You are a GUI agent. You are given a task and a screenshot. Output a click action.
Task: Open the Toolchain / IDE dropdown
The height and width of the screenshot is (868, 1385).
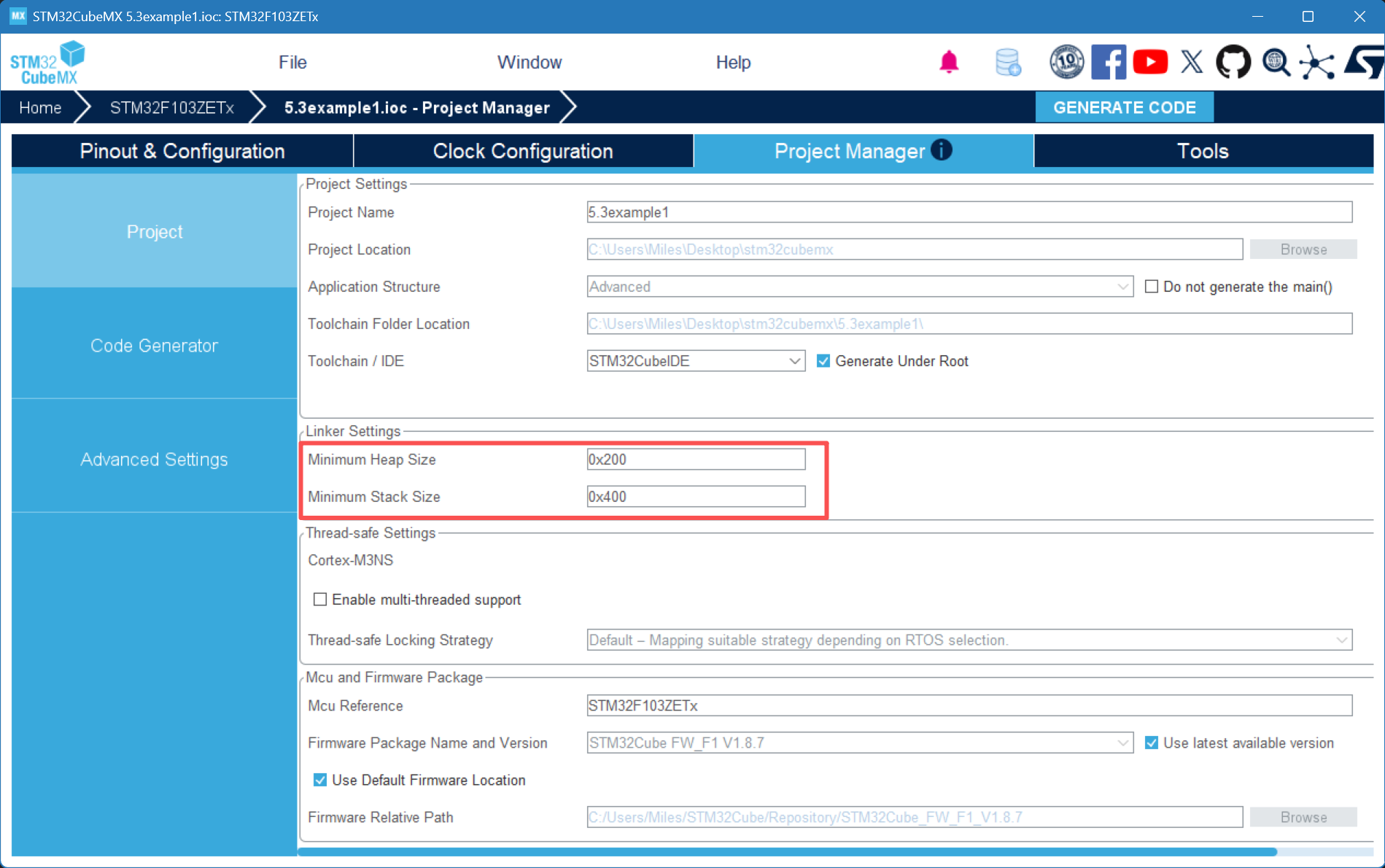(696, 361)
